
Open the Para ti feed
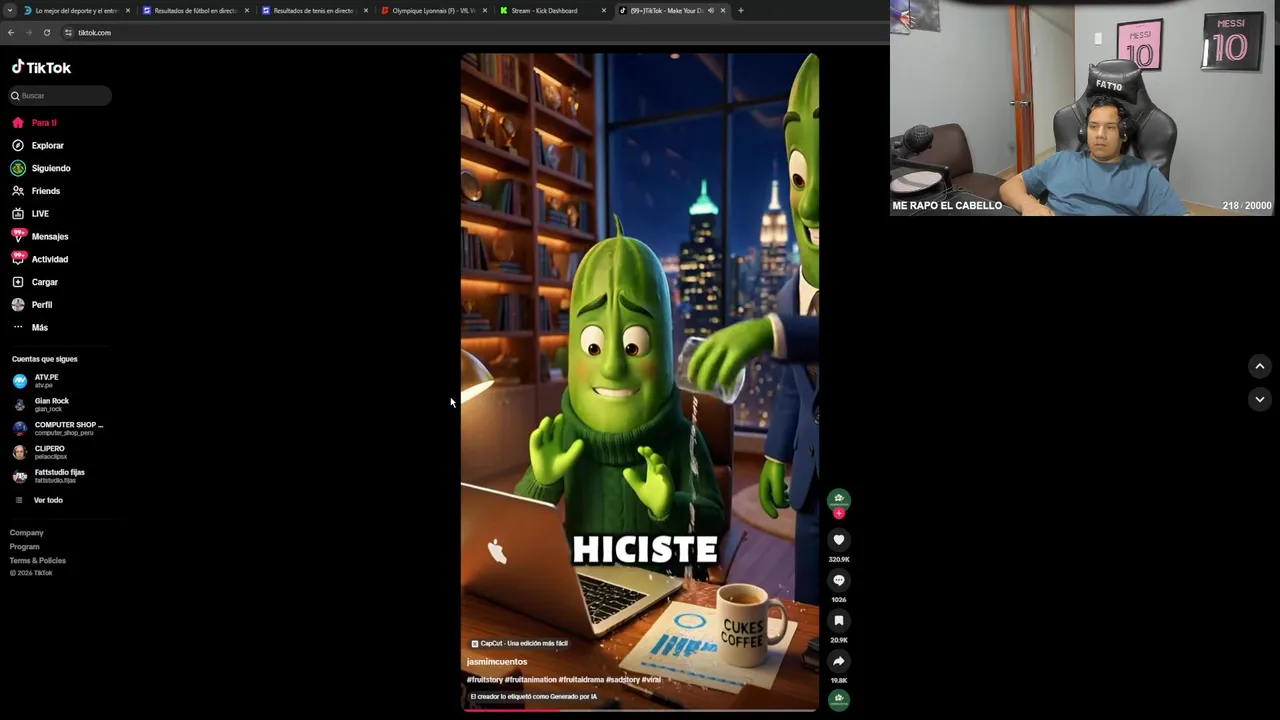point(44,123)
